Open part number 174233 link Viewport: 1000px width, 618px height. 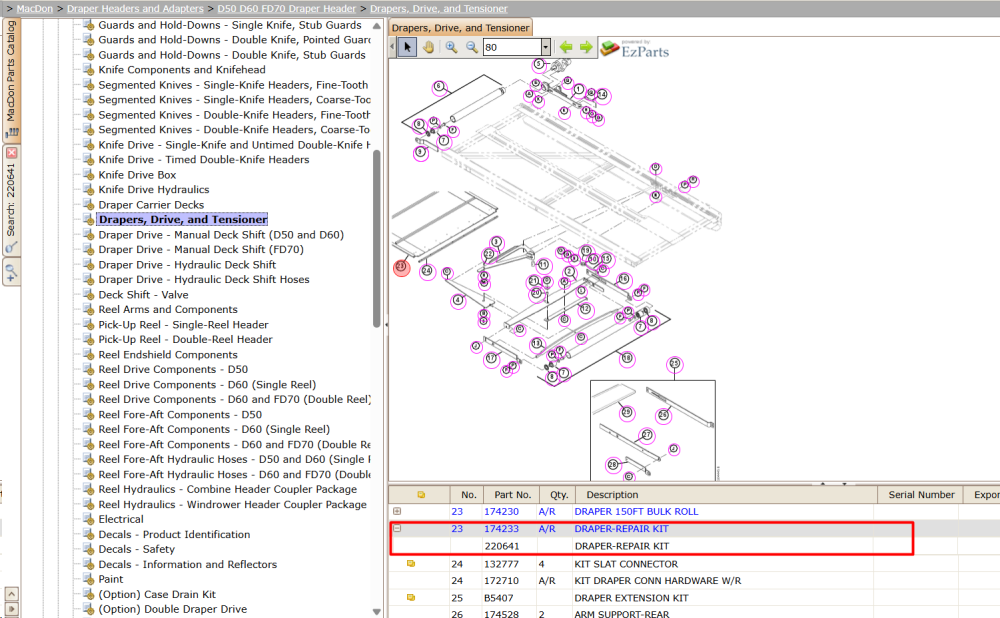501,529
